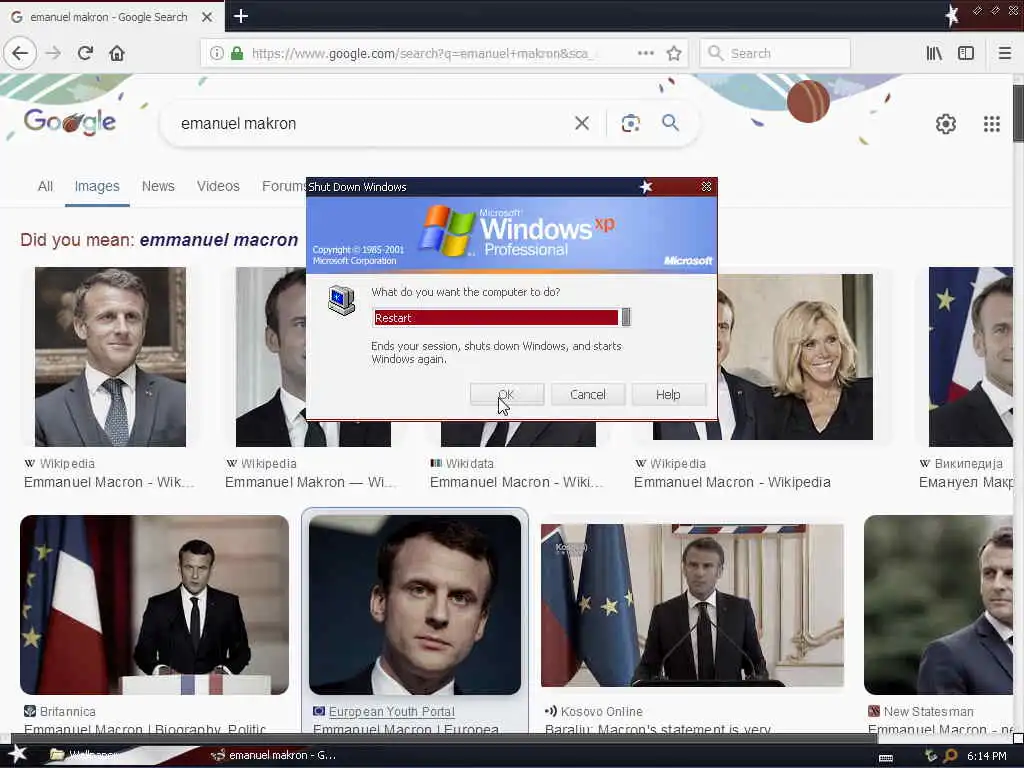The image size is (1024, 768).
Task: Click the computer icon in shutdown dialog
Action: (342, 300)
